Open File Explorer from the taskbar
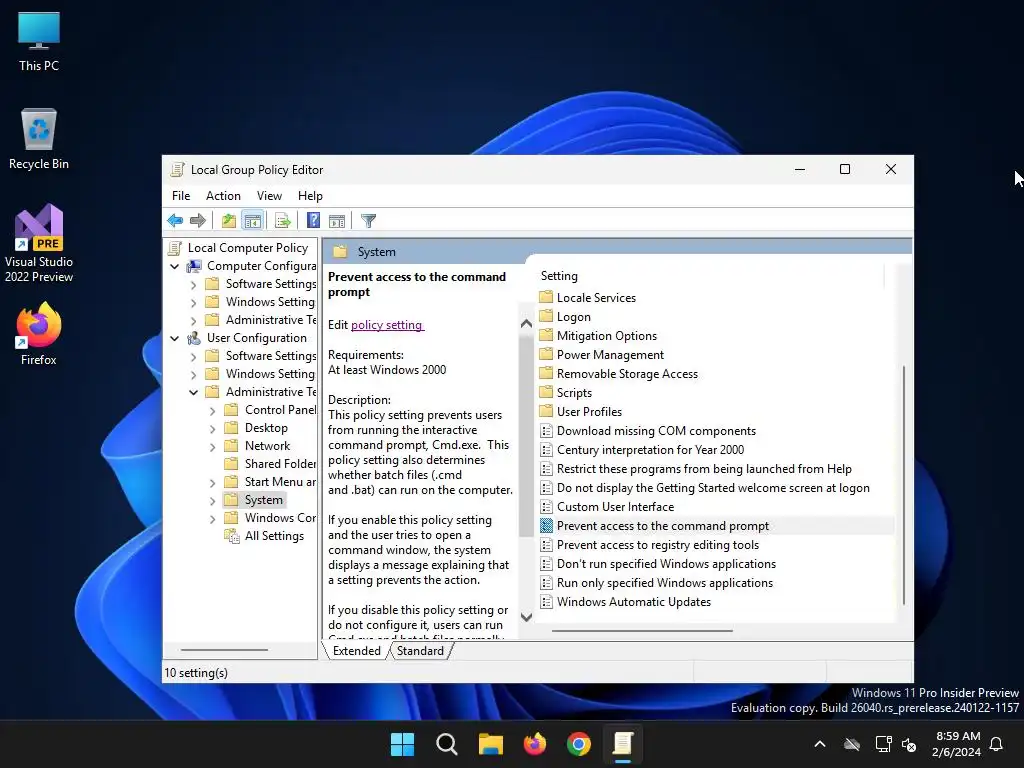The height and width of the screenshot is (768, 1024). (x=490, y=744)
